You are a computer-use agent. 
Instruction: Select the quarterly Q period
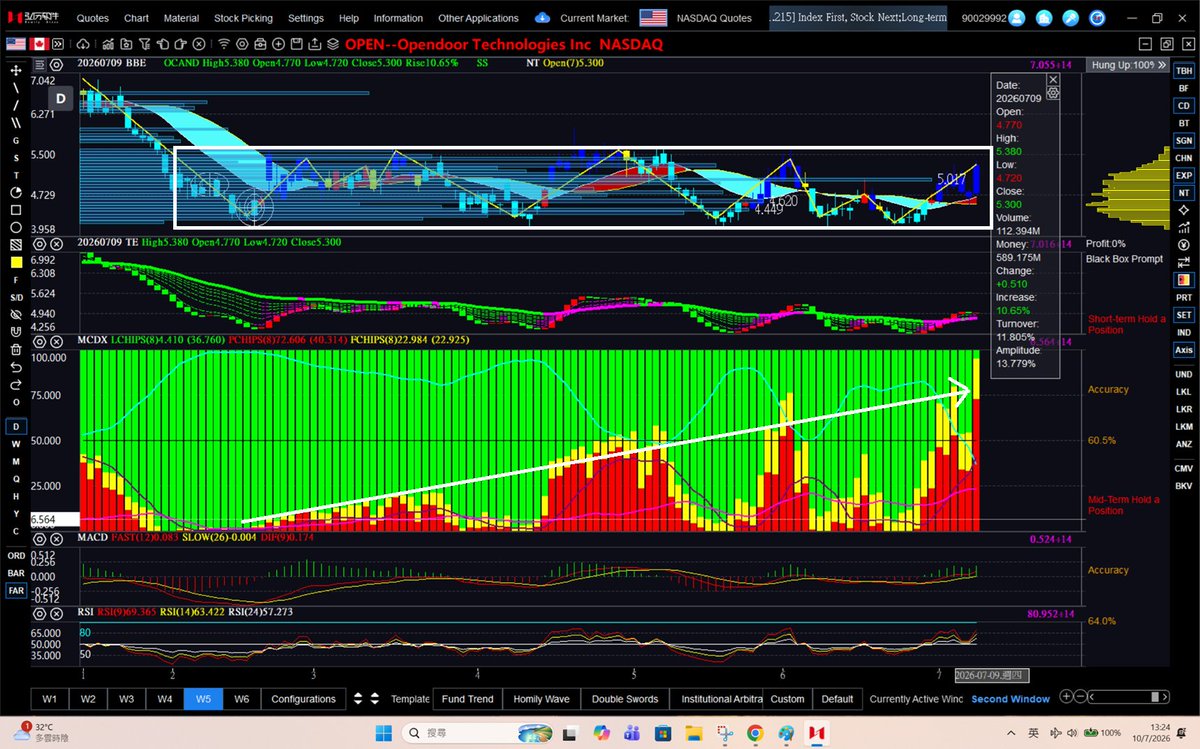click(x=16, y=479)
